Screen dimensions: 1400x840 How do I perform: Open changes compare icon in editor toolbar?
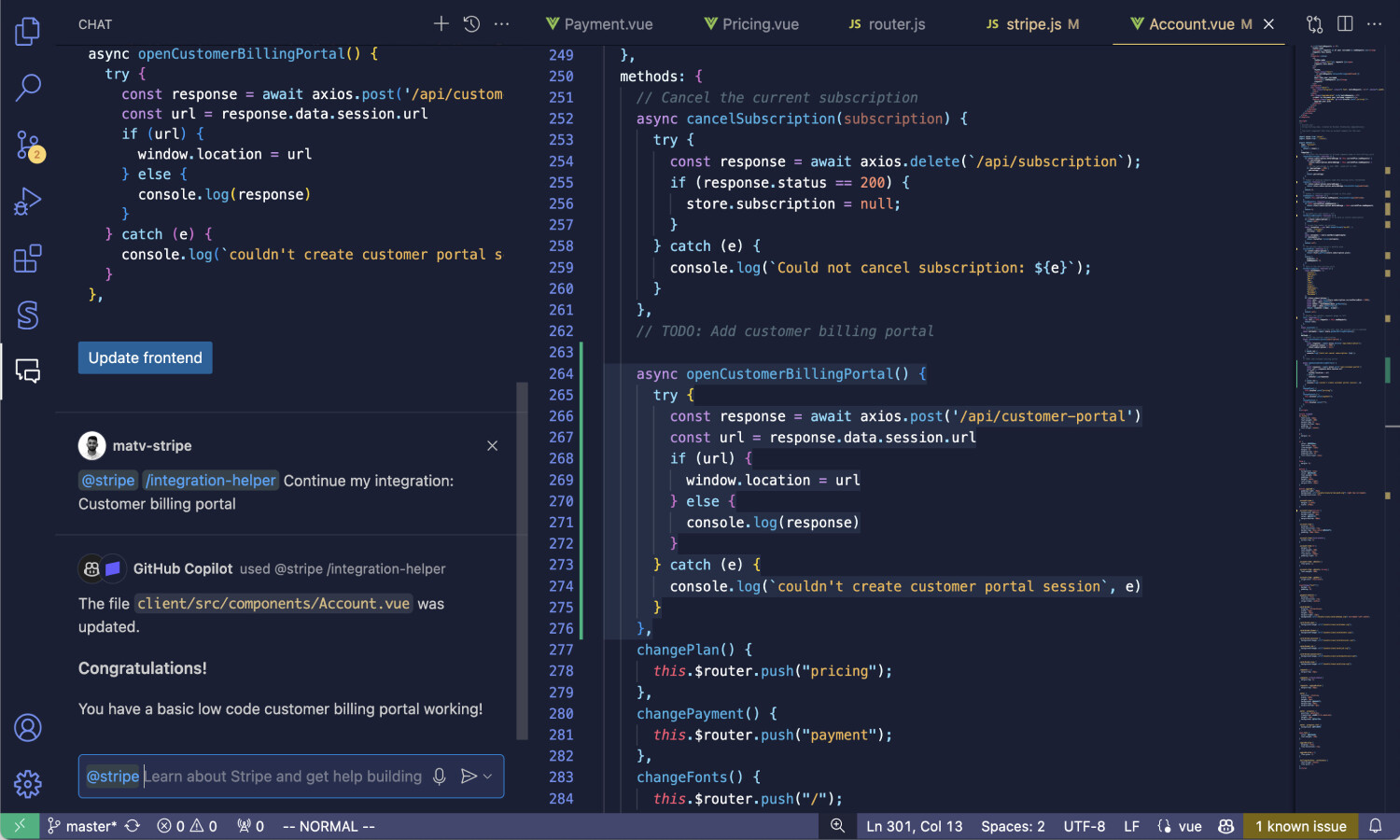(1314, 24)
